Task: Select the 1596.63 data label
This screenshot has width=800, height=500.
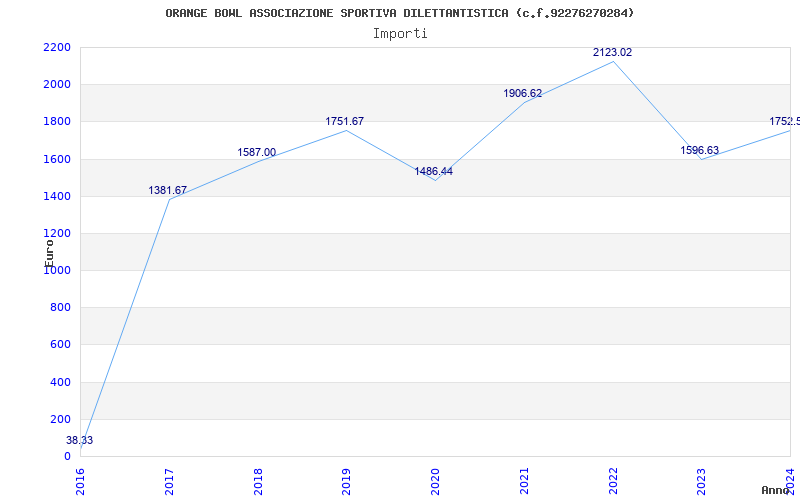Action: click(699, 151)
